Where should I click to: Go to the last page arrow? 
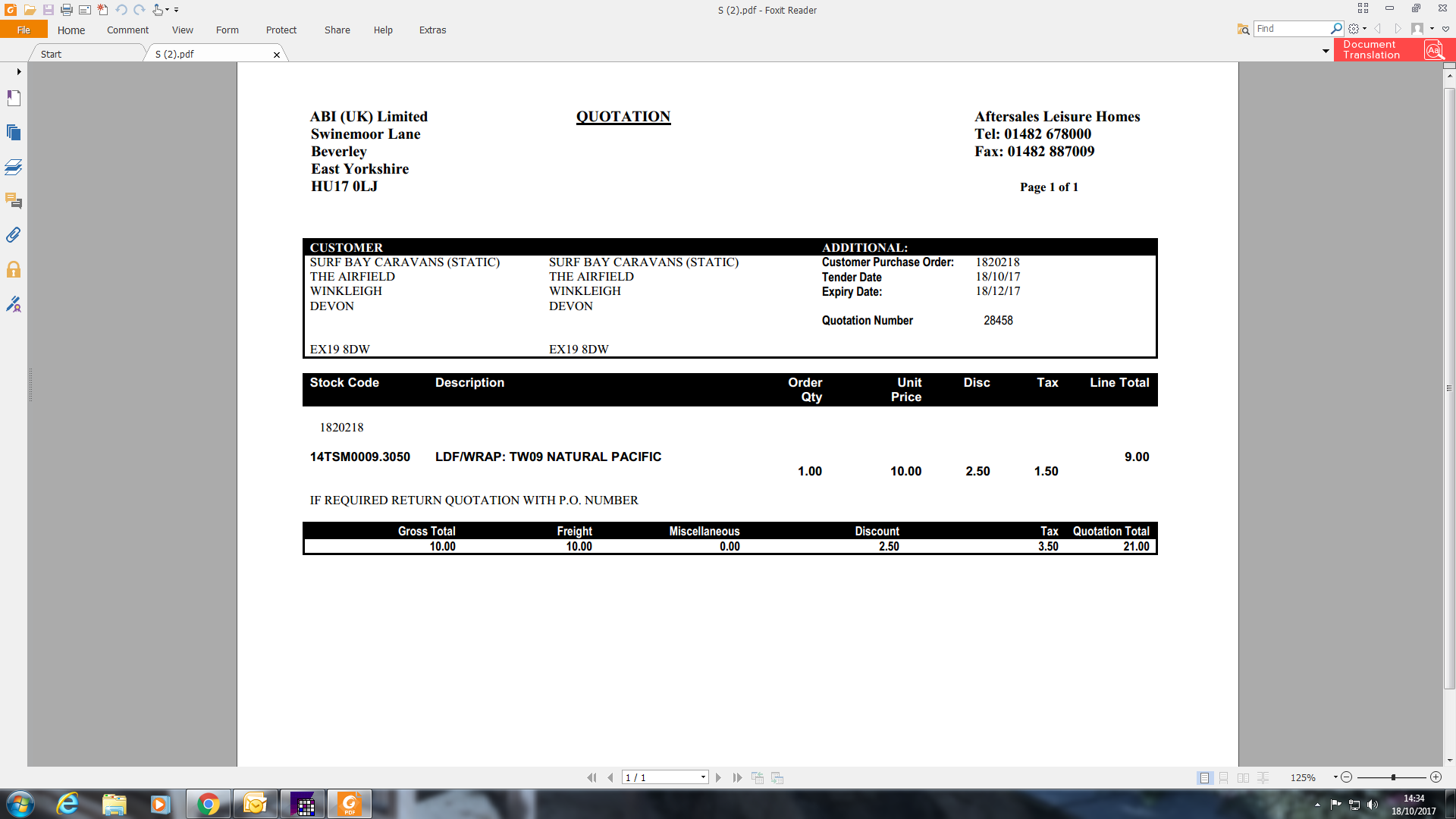737,777
